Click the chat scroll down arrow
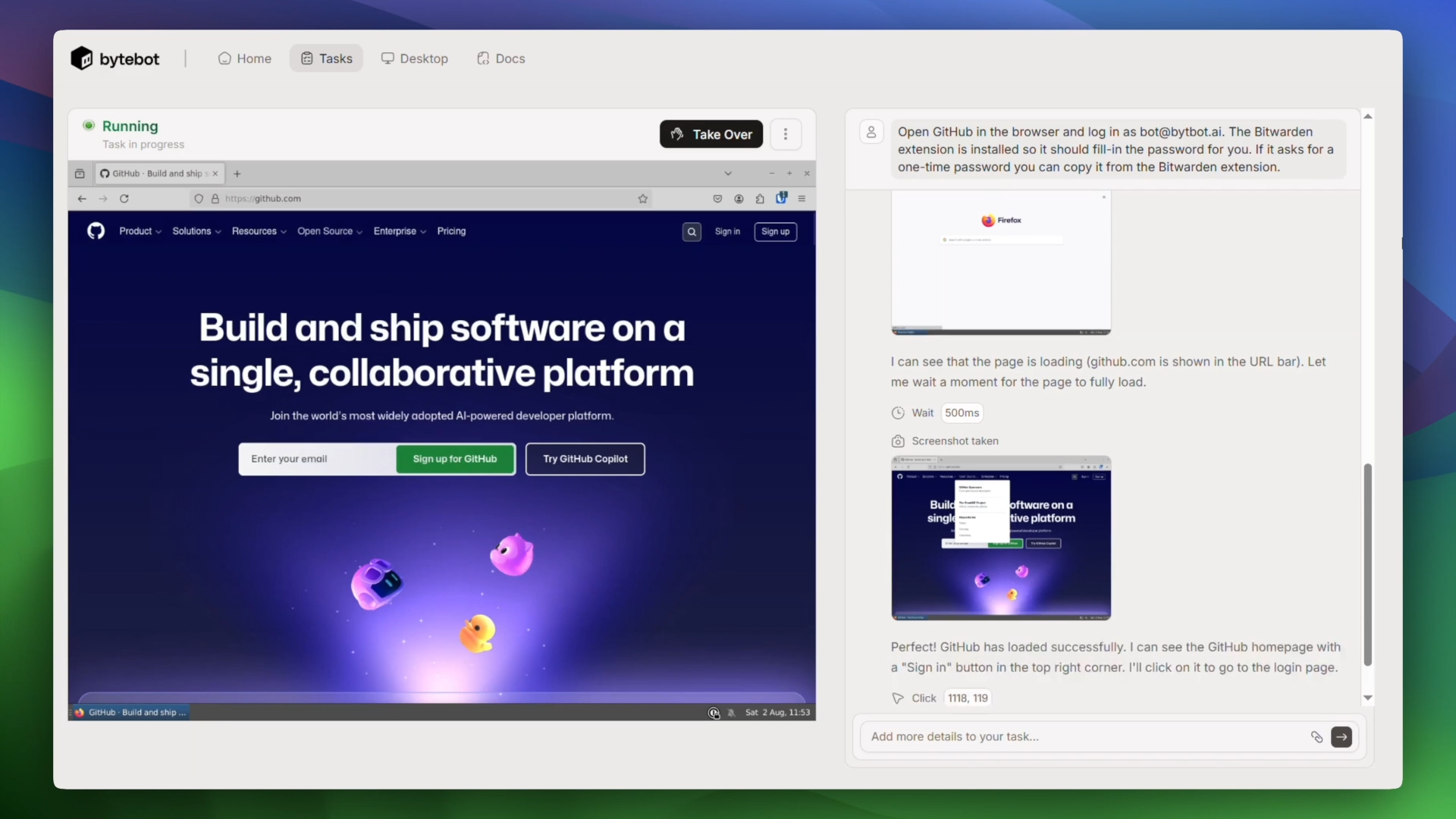The width and height of the screenshot is (1456, 819). (x=1368, y=698)
